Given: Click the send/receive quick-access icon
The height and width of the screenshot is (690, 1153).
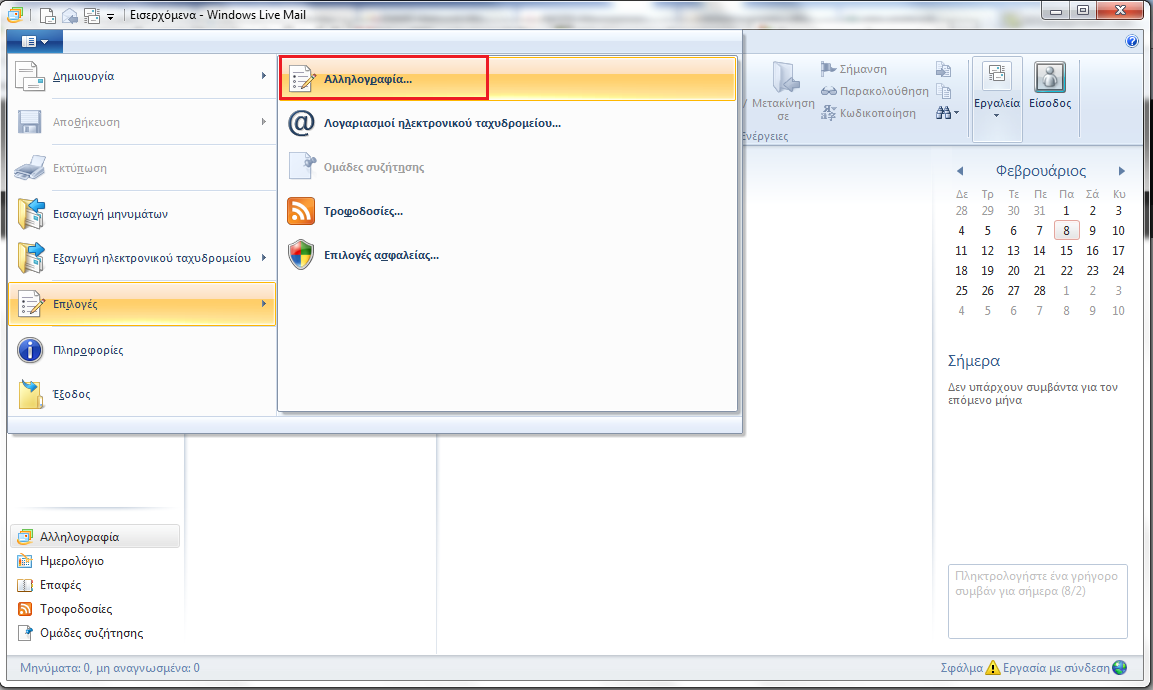Looking at the screenshot, I should (91, 15).
